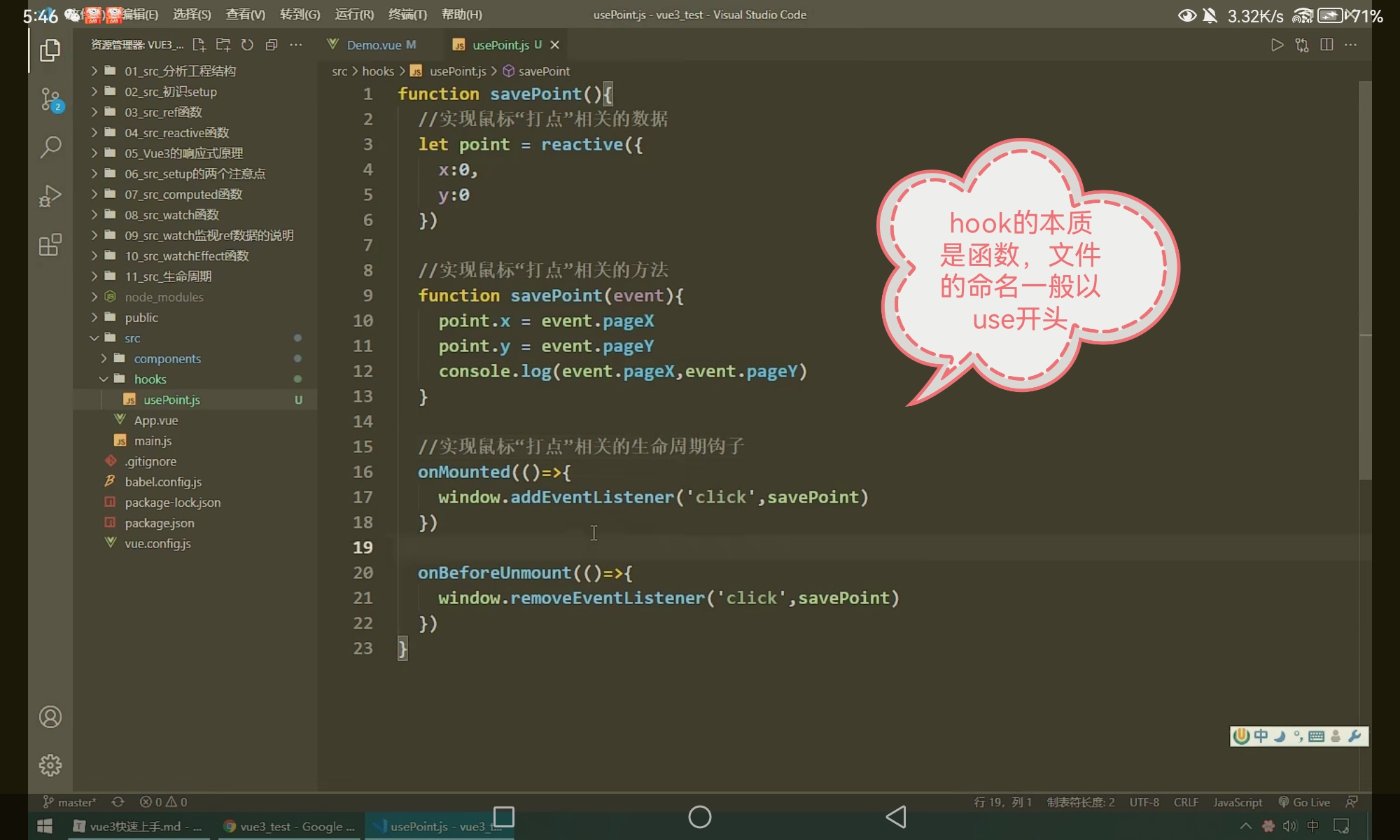1400x840 pixels.
Task: Click the New File icon in explorer header
Action: click(x=199, y=45)
